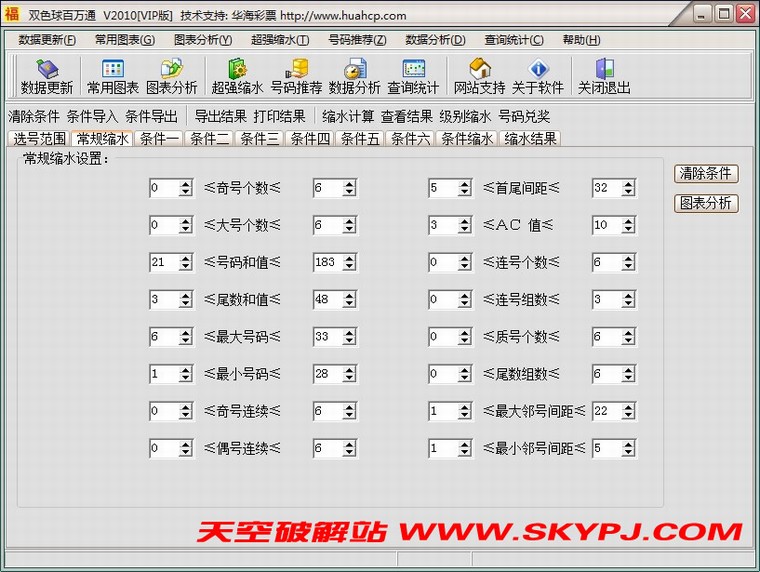
Task: Increase the 奇号个数 minimum spinner value
Action: [186, 184]
